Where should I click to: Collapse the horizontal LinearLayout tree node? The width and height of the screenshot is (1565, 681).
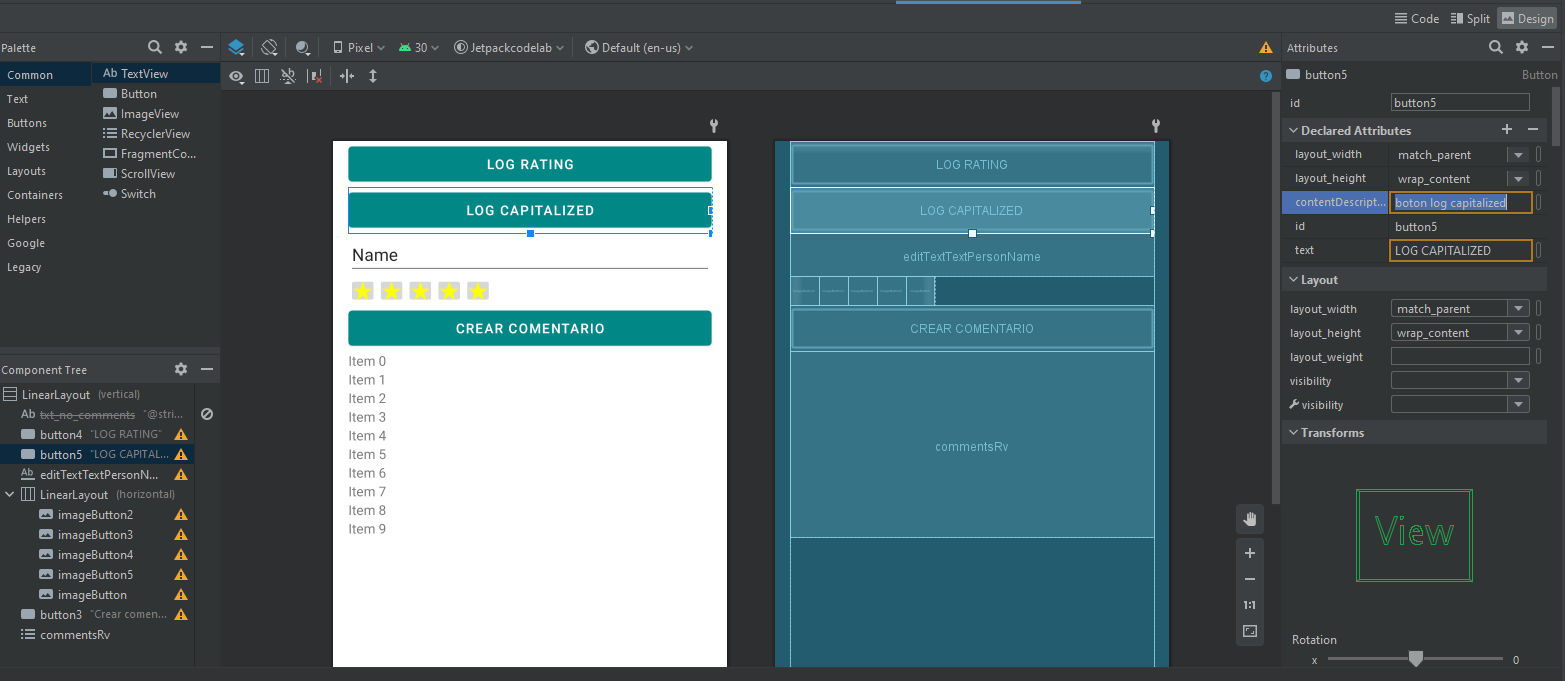pyautogui.click(x=9, y=495)
